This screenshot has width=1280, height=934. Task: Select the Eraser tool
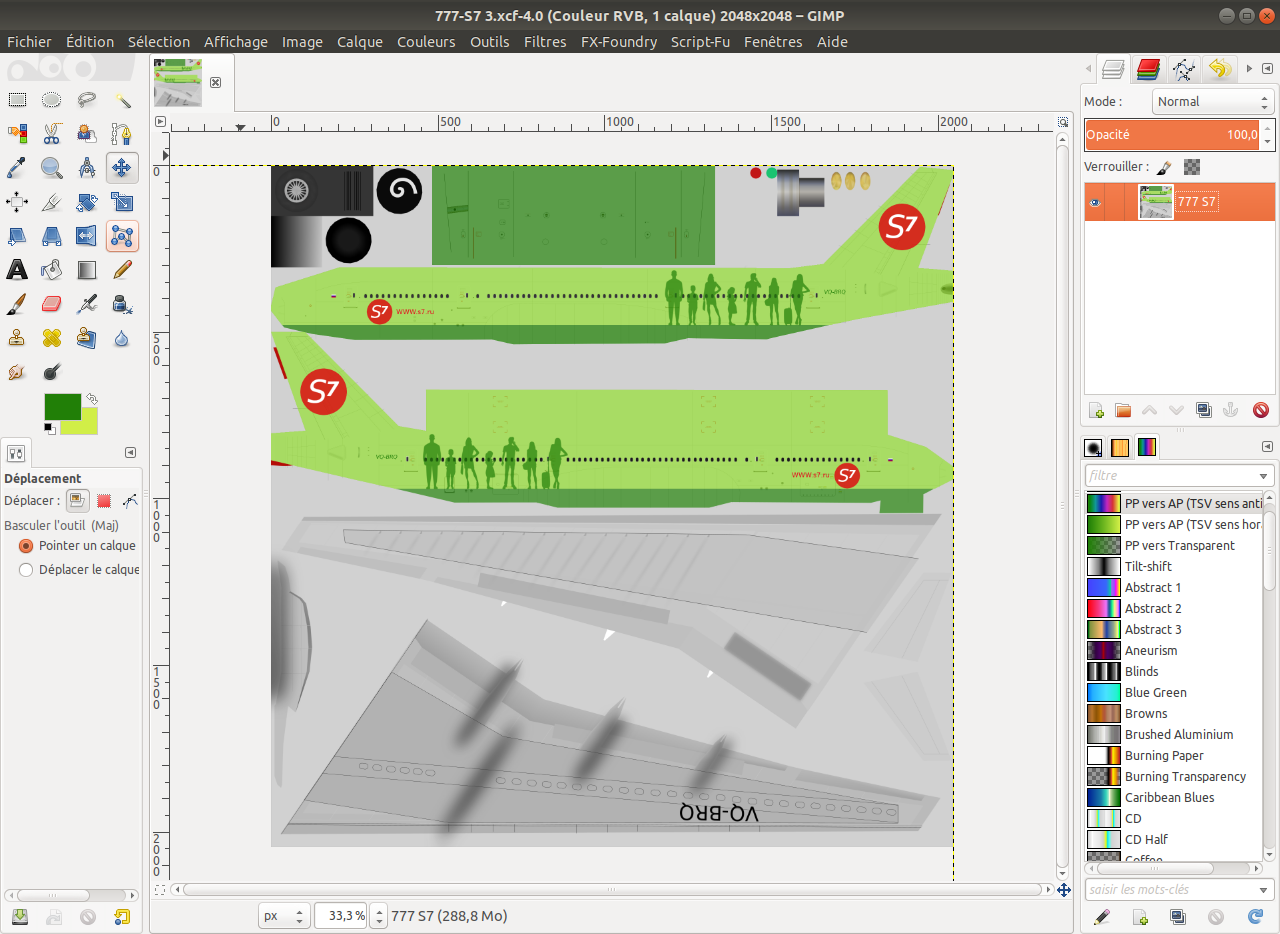pos(52,304)
